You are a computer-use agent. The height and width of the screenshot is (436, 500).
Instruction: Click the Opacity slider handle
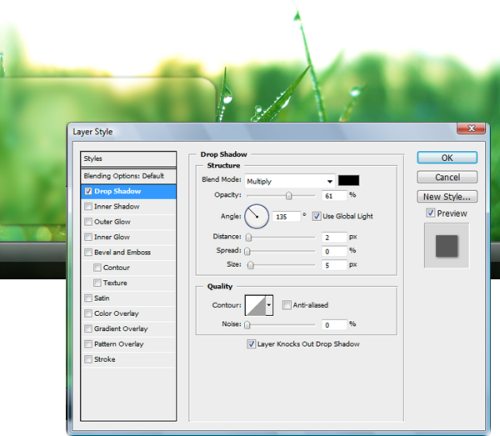pyautogui.click(x=289, y=196)
